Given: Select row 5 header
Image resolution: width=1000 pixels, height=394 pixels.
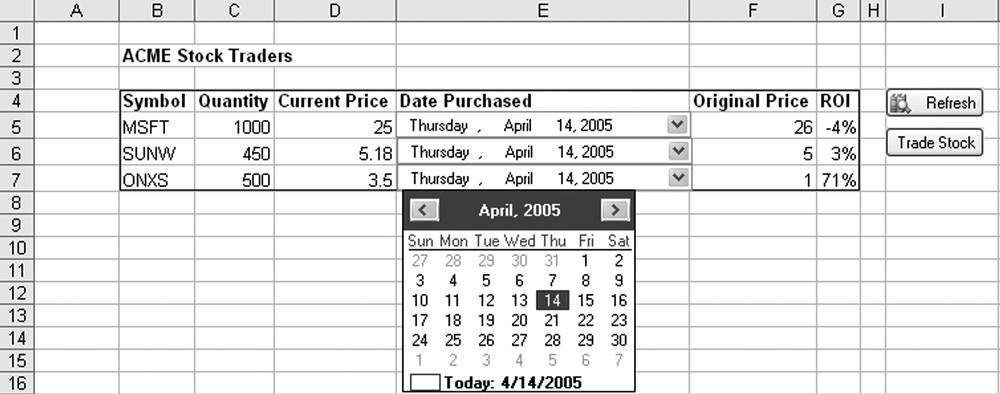Looking at the screenshot, I should [17, 127].
